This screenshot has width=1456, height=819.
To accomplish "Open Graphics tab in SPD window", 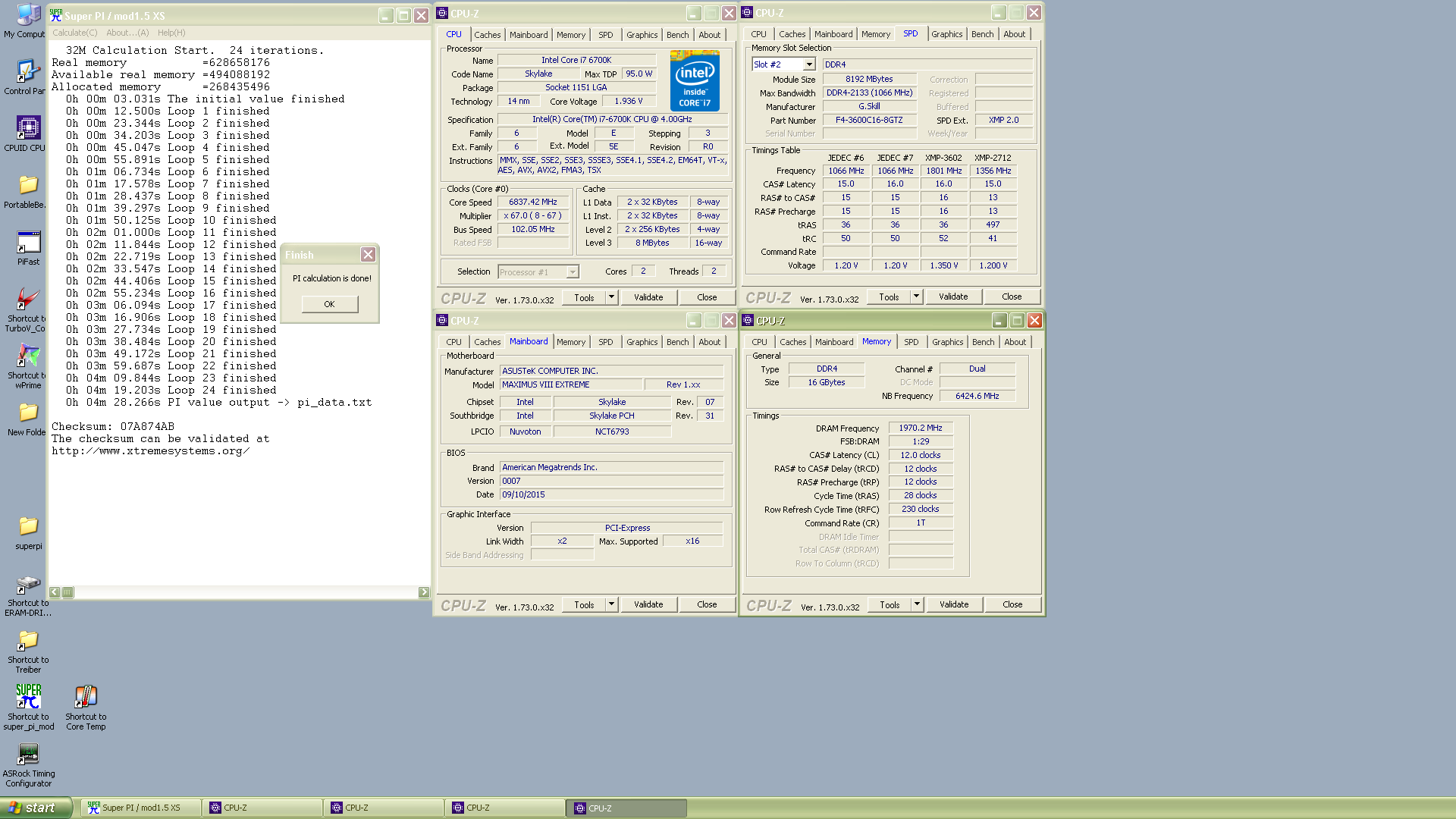I will [946, 34].
